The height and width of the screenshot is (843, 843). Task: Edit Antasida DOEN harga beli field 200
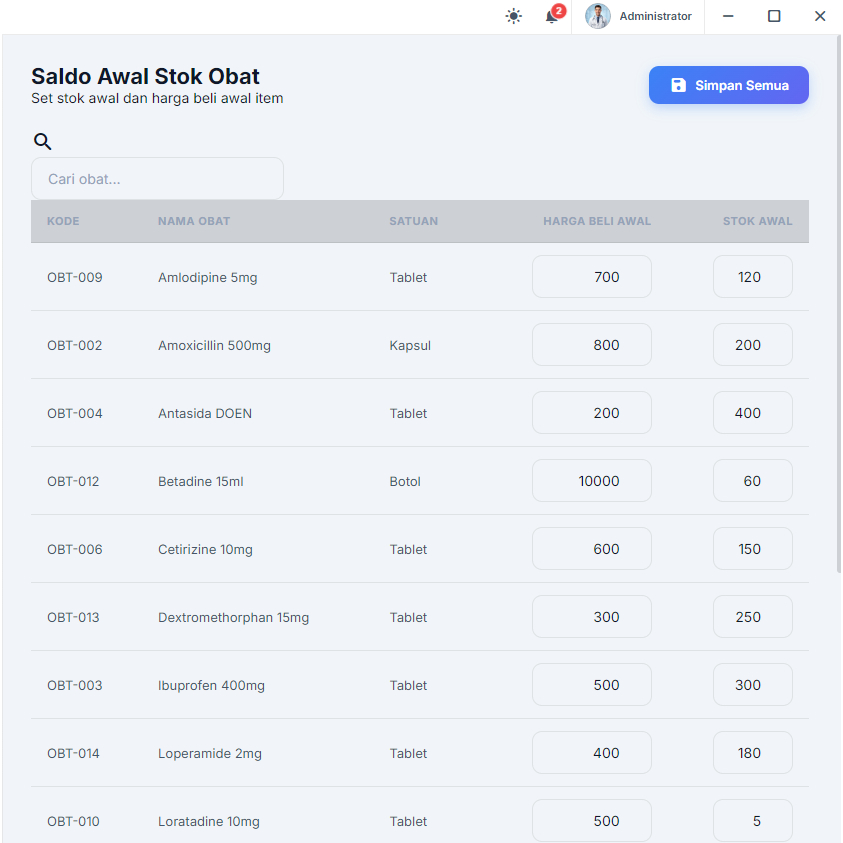click(592, 412)
